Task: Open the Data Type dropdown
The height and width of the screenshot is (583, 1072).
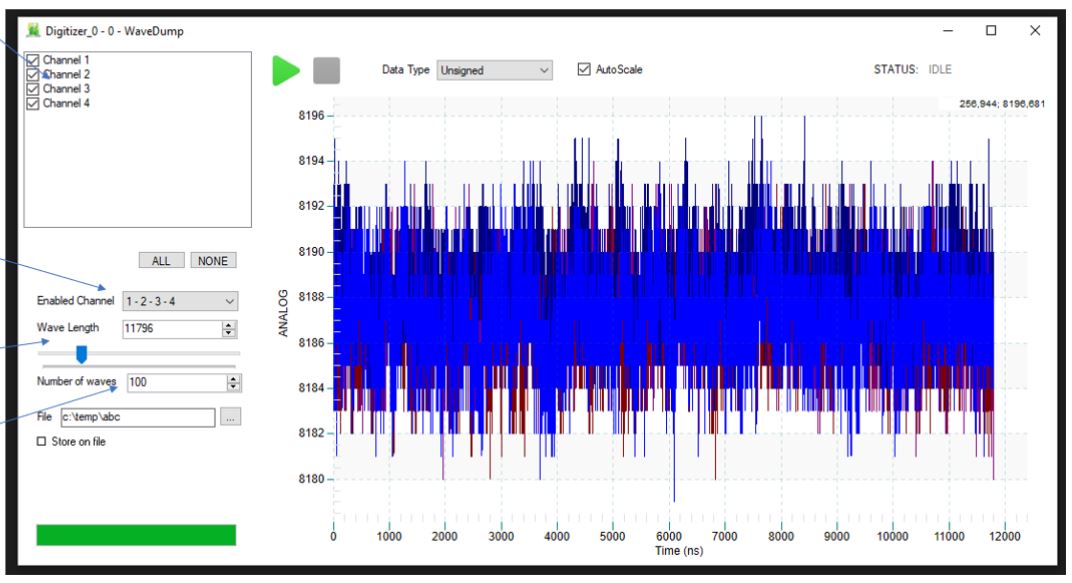Action: pos(494,70)
